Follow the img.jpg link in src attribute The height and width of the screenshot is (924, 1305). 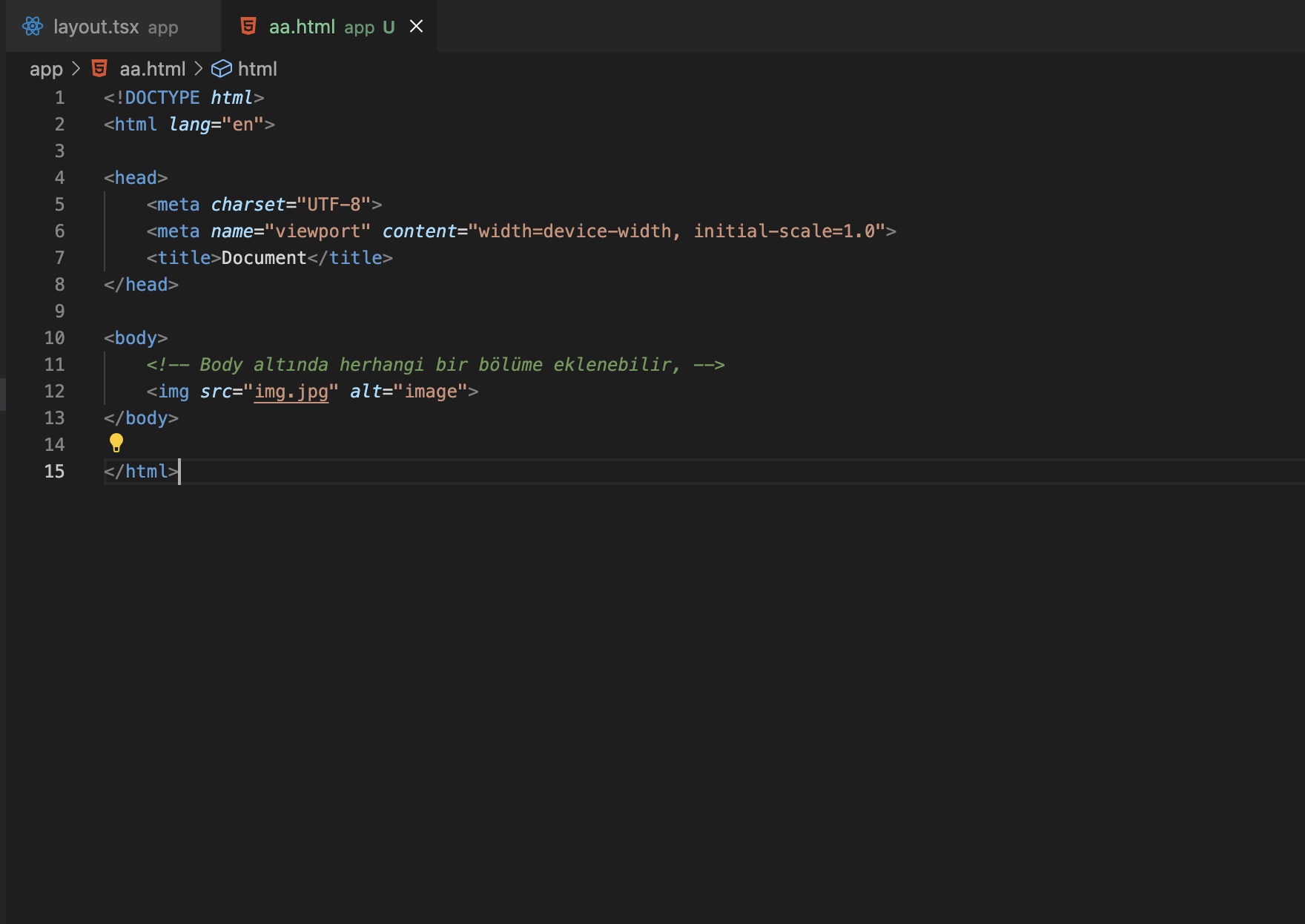pyautogui.click(x=291, y=392)
